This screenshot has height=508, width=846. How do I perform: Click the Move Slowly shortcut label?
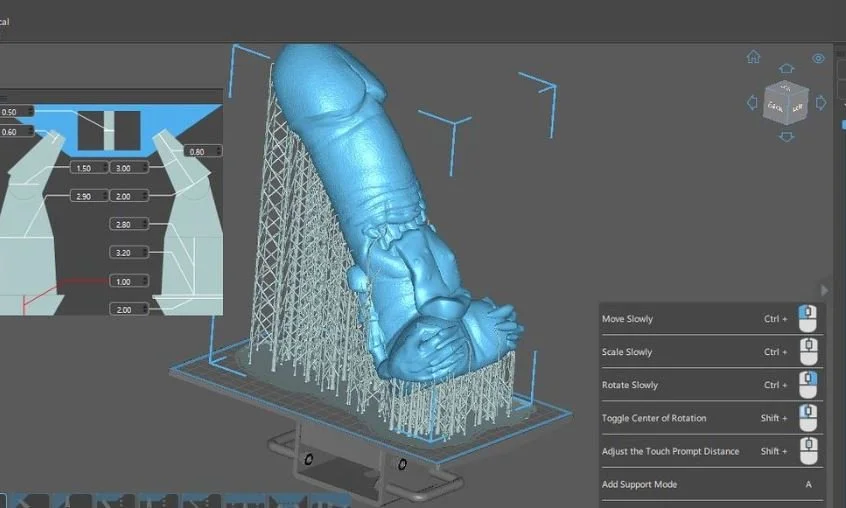627,319
